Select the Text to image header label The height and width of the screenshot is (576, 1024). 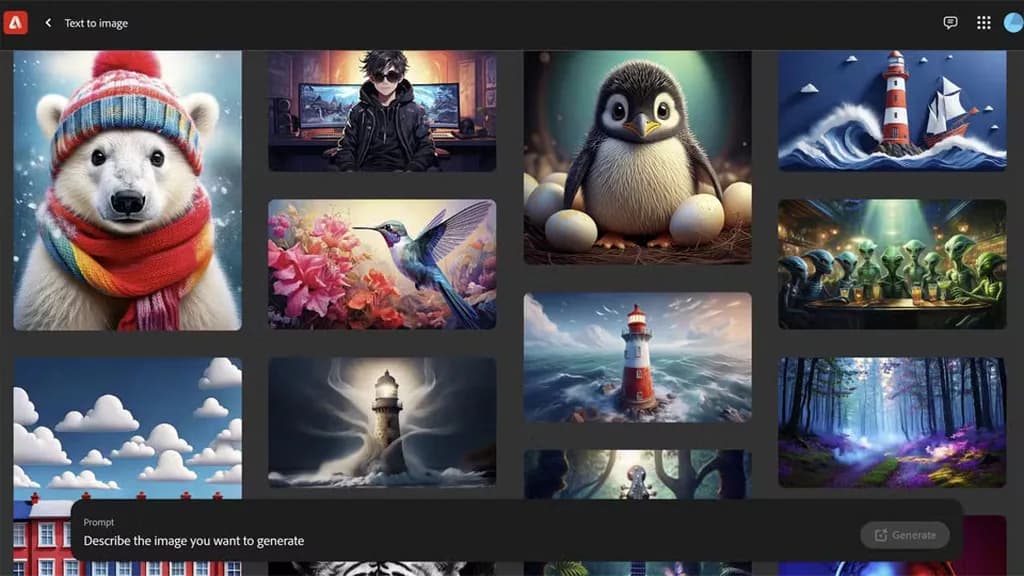95,22
